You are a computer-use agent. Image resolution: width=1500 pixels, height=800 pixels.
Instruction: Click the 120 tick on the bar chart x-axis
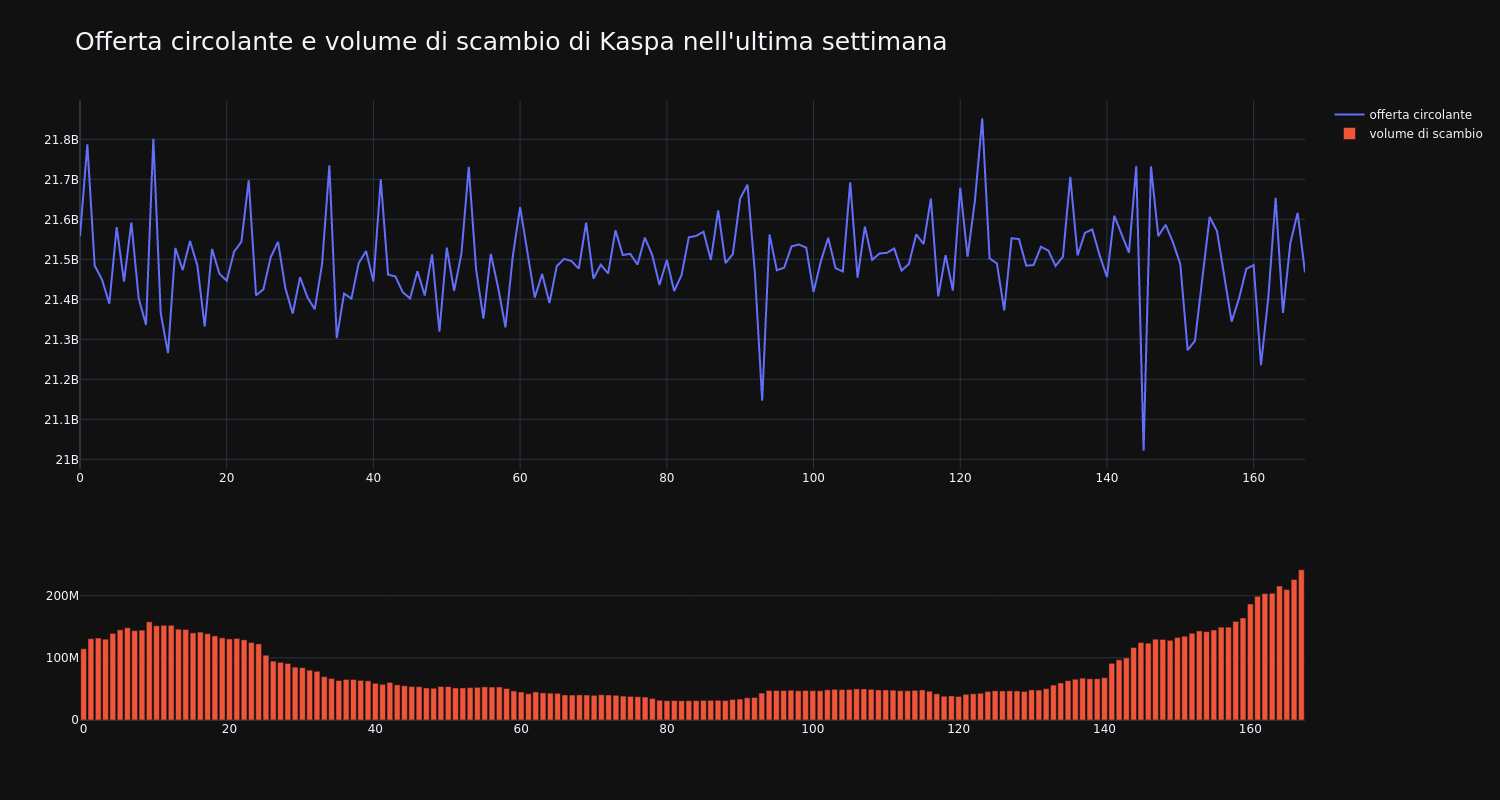pos(959,729)
